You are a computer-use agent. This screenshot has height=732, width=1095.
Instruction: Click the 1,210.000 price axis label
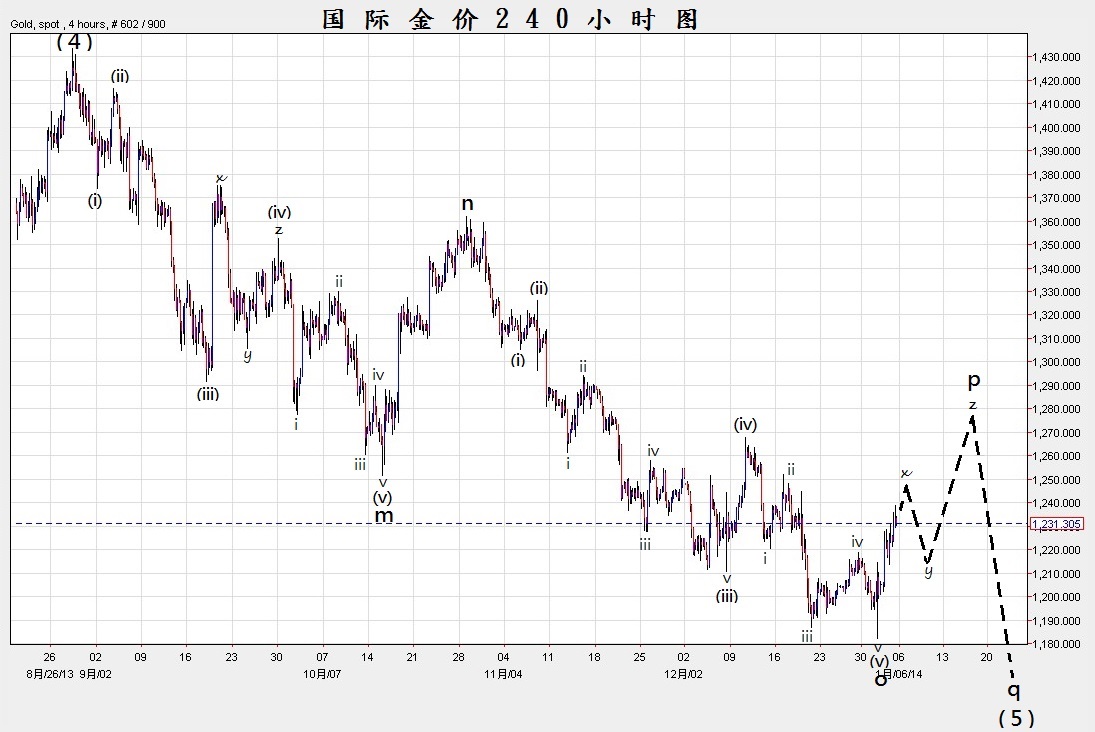(1056, 573)
